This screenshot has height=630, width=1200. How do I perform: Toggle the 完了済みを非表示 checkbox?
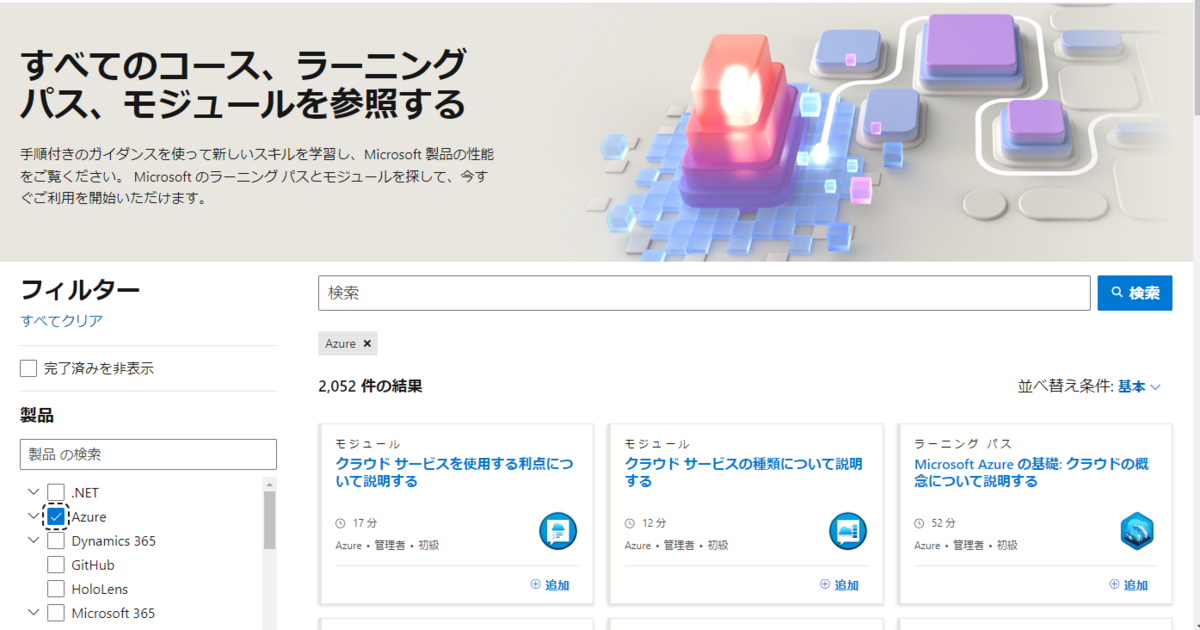click(x=28, y=369)
